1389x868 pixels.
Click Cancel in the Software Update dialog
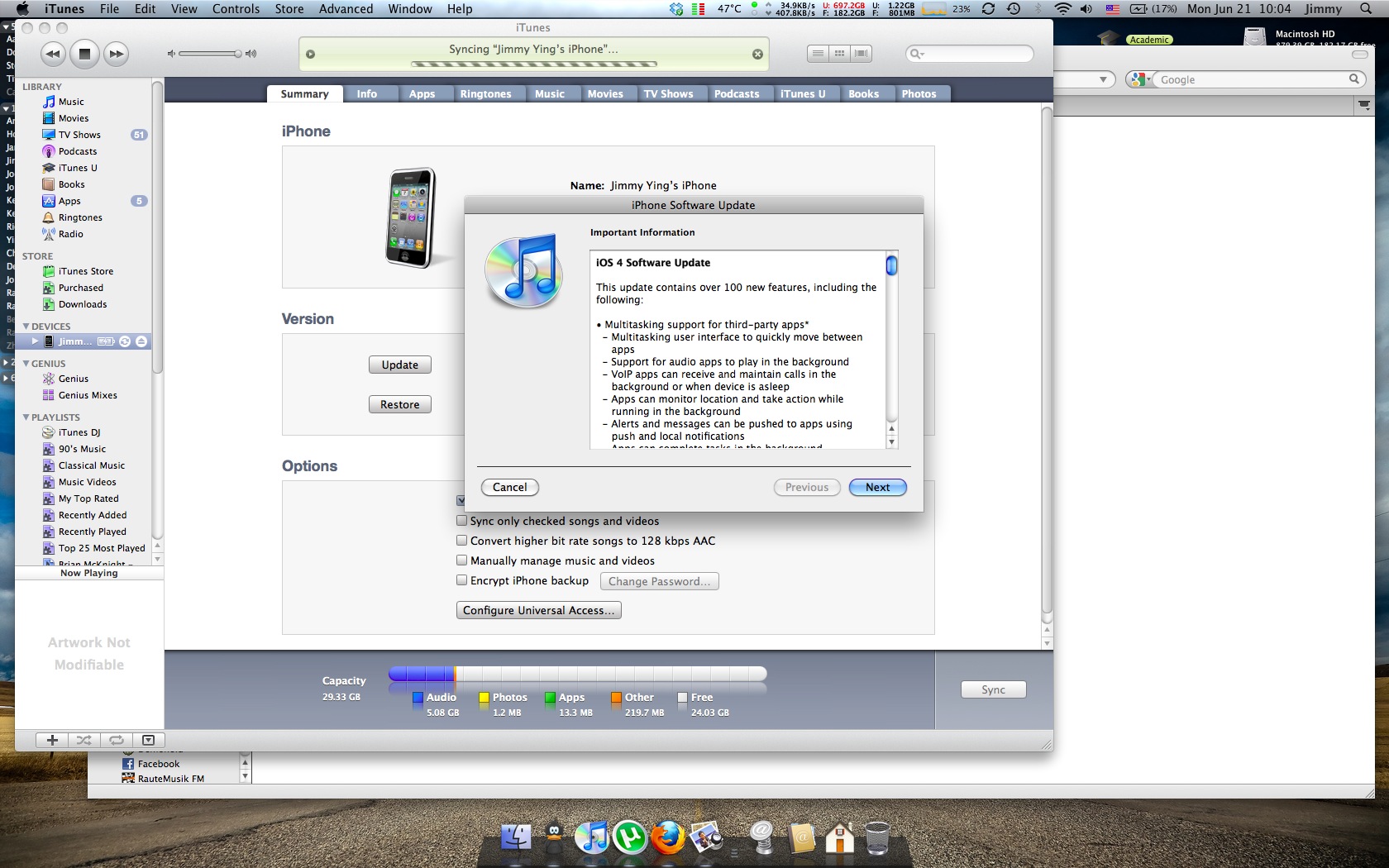pyautogui.click(x=510, y=488)
